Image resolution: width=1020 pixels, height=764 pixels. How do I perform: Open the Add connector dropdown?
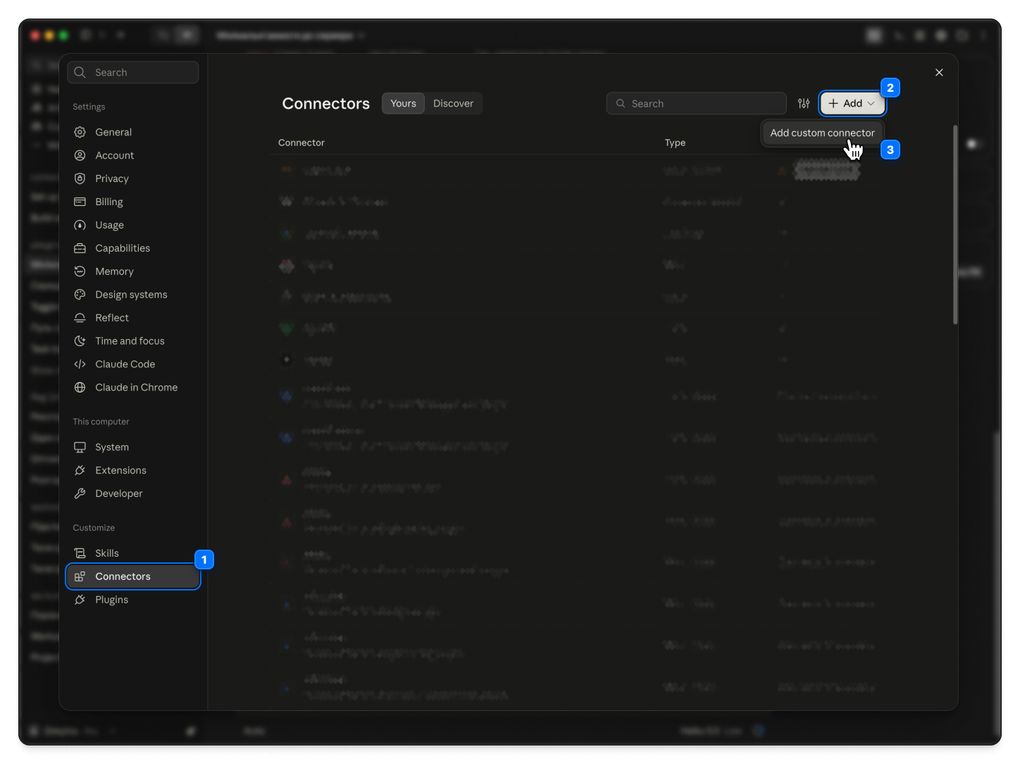pos(852,103)
